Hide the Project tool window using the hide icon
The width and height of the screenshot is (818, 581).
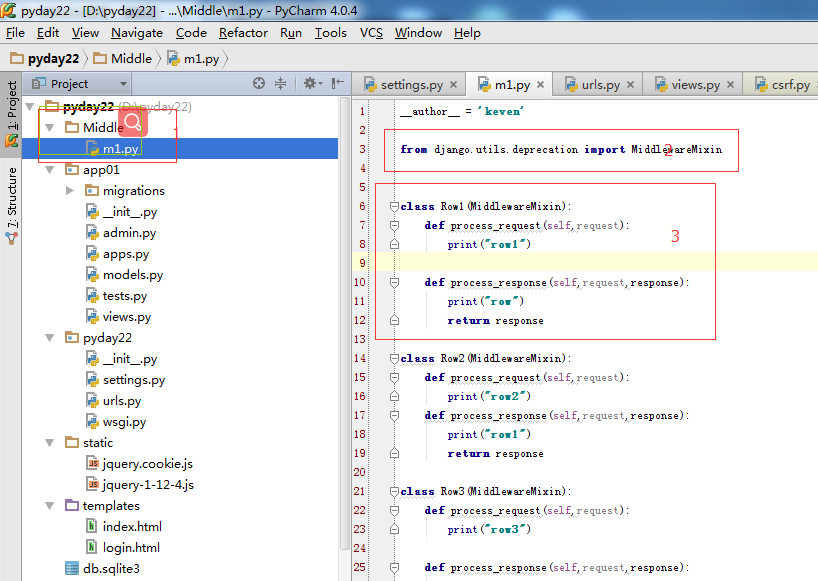pyautogui.click(x=338, y=84)
